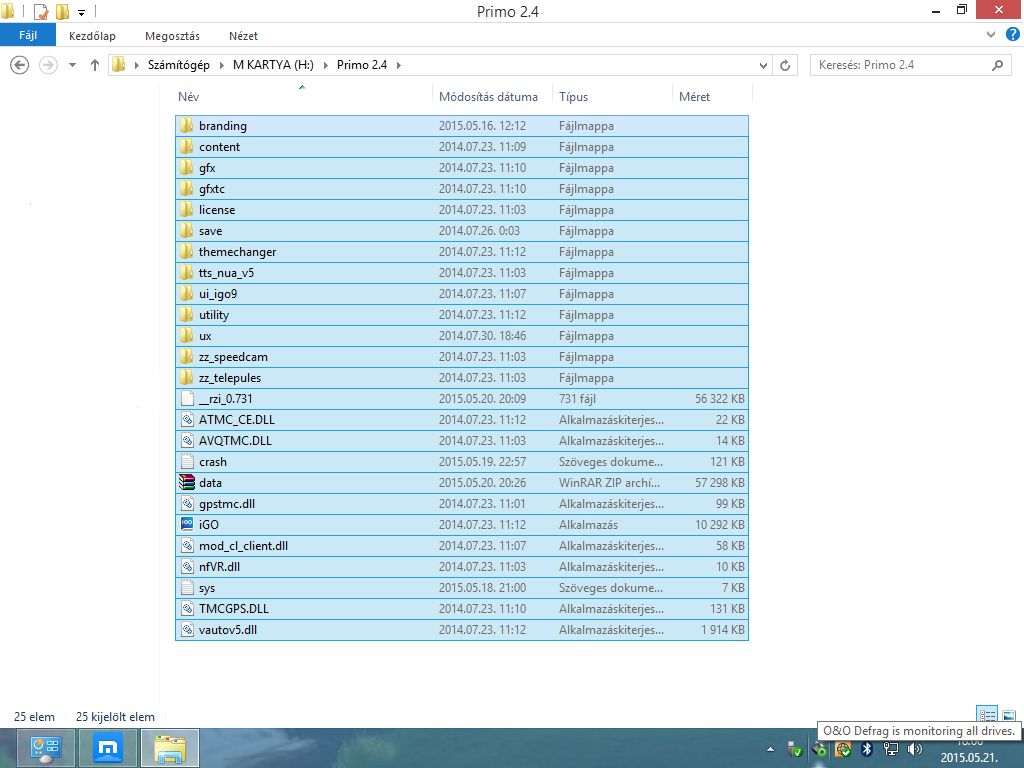Go up one folder level arrow

(95, 65)
